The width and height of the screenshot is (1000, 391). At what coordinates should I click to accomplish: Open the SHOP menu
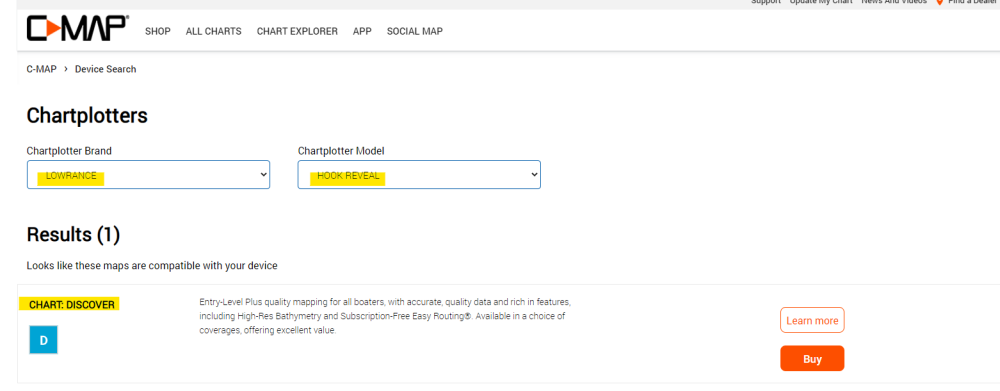[158, 31]
